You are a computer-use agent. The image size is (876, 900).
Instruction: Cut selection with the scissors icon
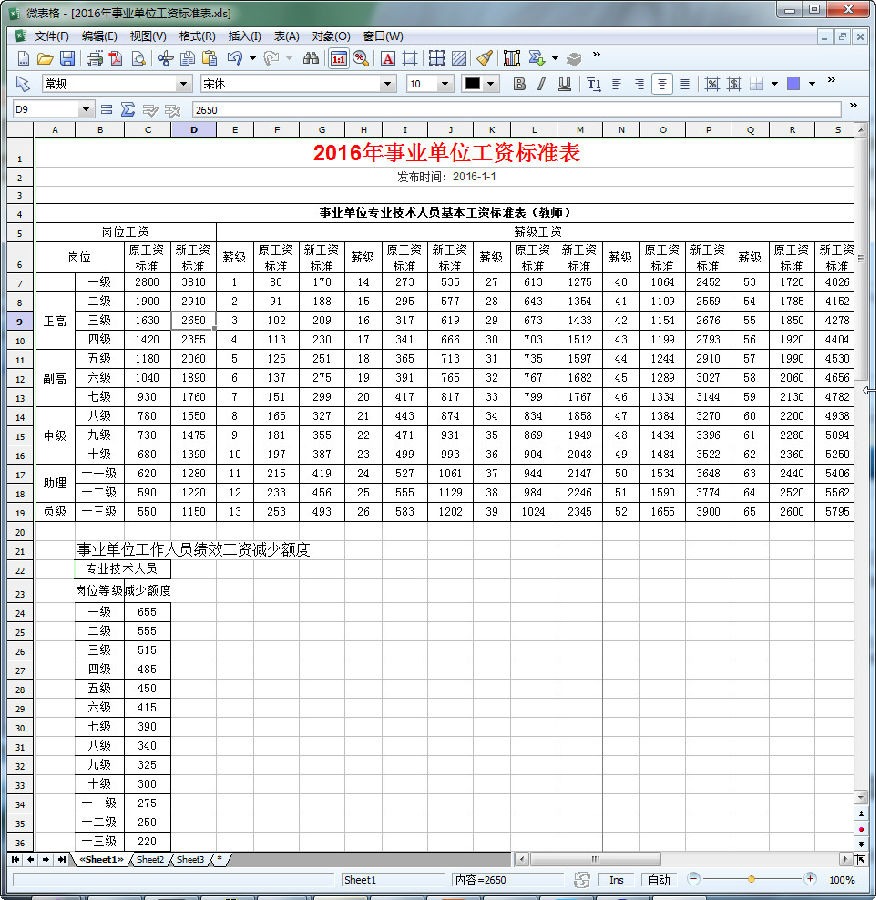[165, 58]
